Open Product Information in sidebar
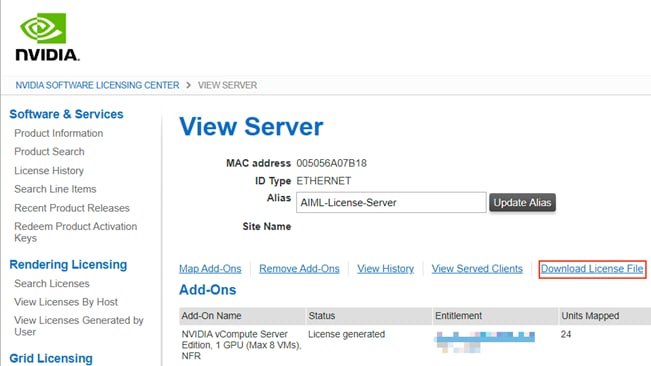651x366 pixels. [x=59, y=133]
